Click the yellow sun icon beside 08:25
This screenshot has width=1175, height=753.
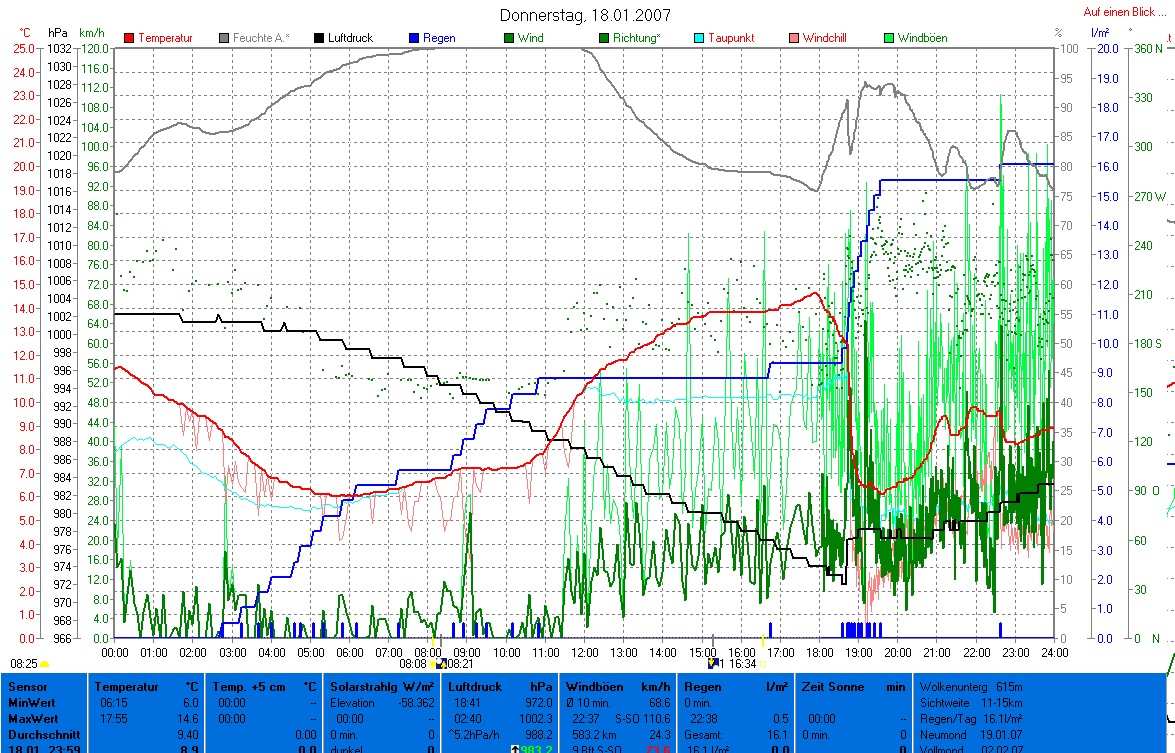point(45,663)
